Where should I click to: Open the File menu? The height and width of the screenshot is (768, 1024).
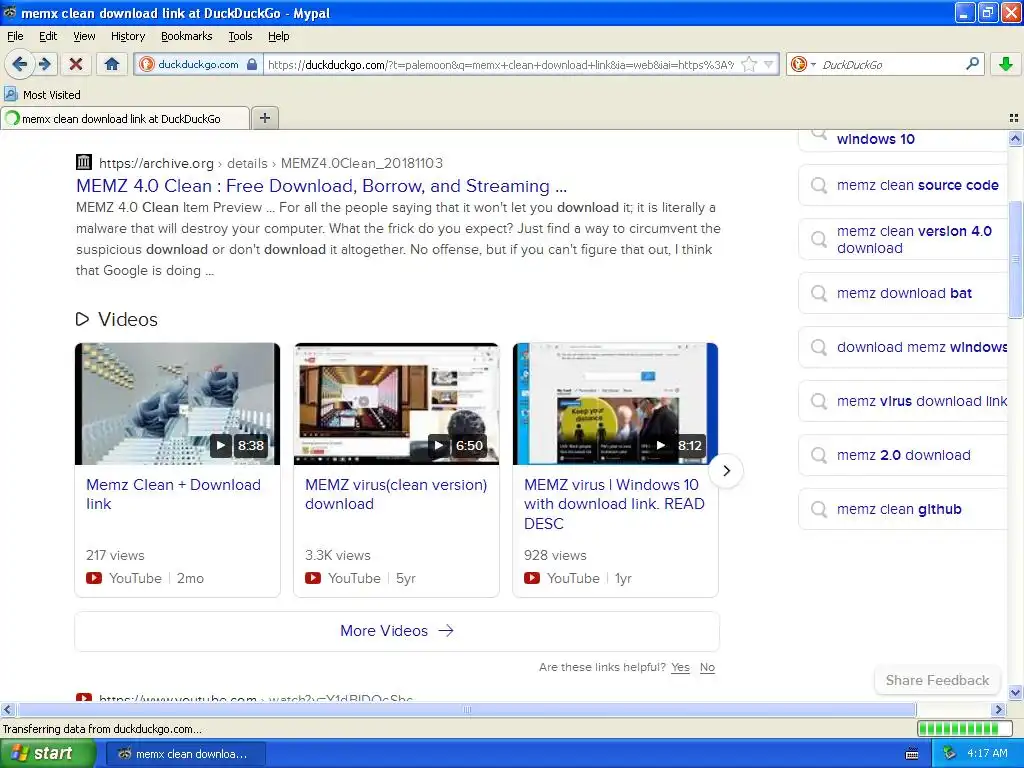[15, 36]
